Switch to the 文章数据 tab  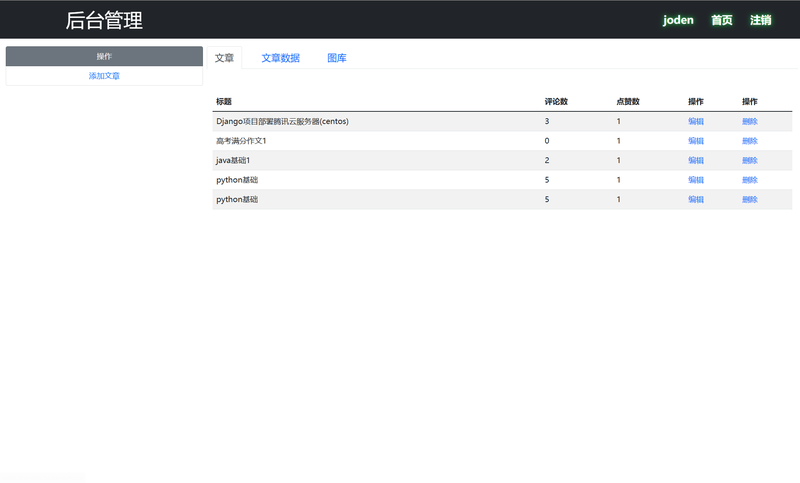[281, 58]
